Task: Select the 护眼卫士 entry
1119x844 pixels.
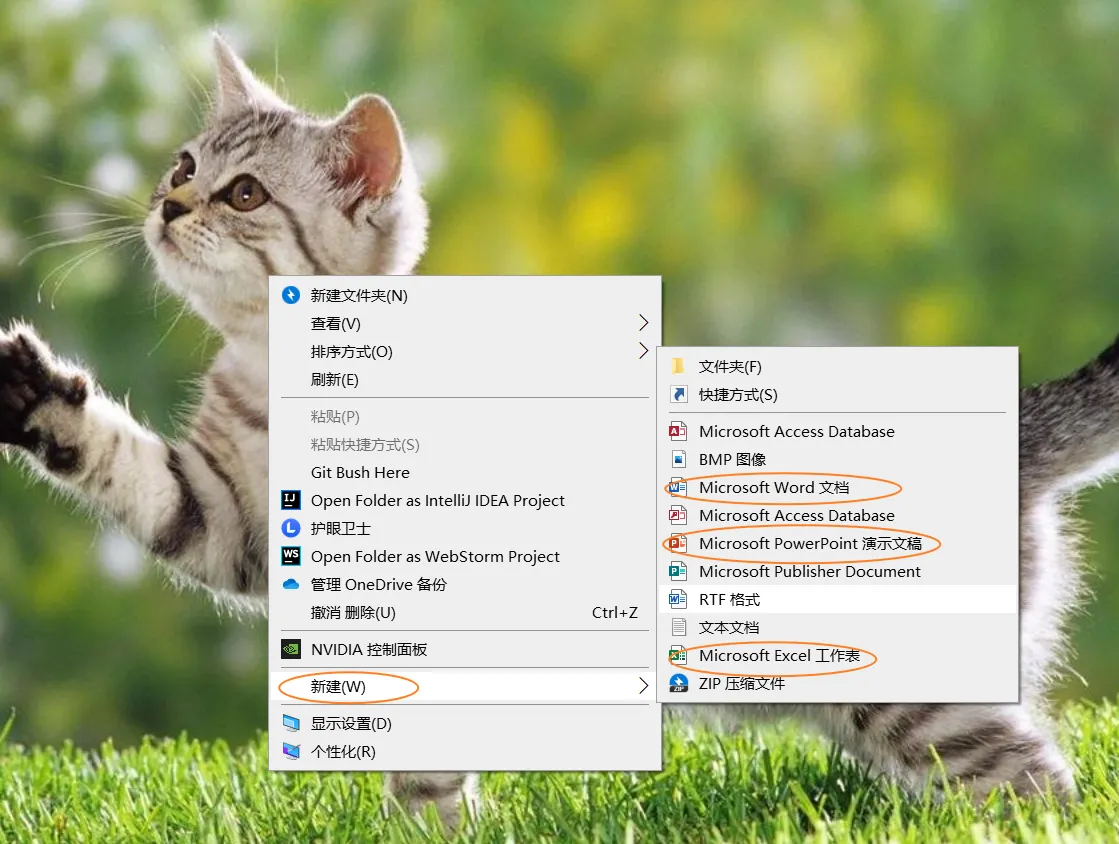Action: pyautogui.click(x=465, y=528)
